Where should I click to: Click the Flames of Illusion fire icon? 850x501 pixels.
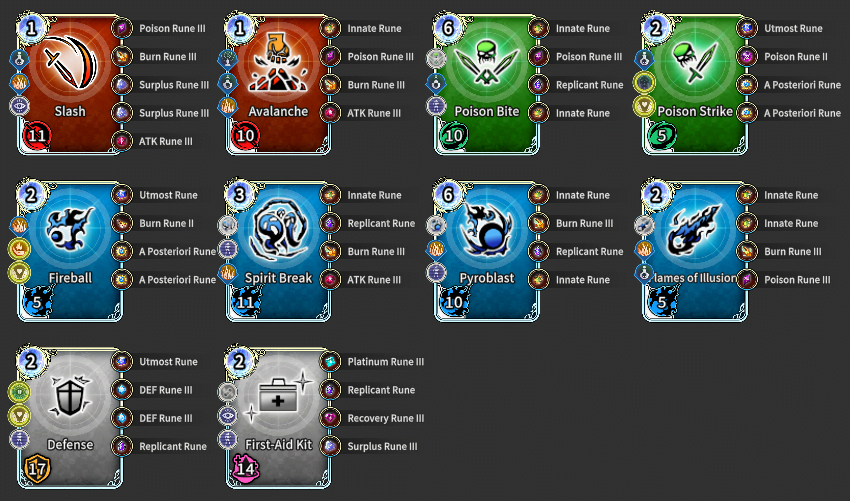point(695,230)
